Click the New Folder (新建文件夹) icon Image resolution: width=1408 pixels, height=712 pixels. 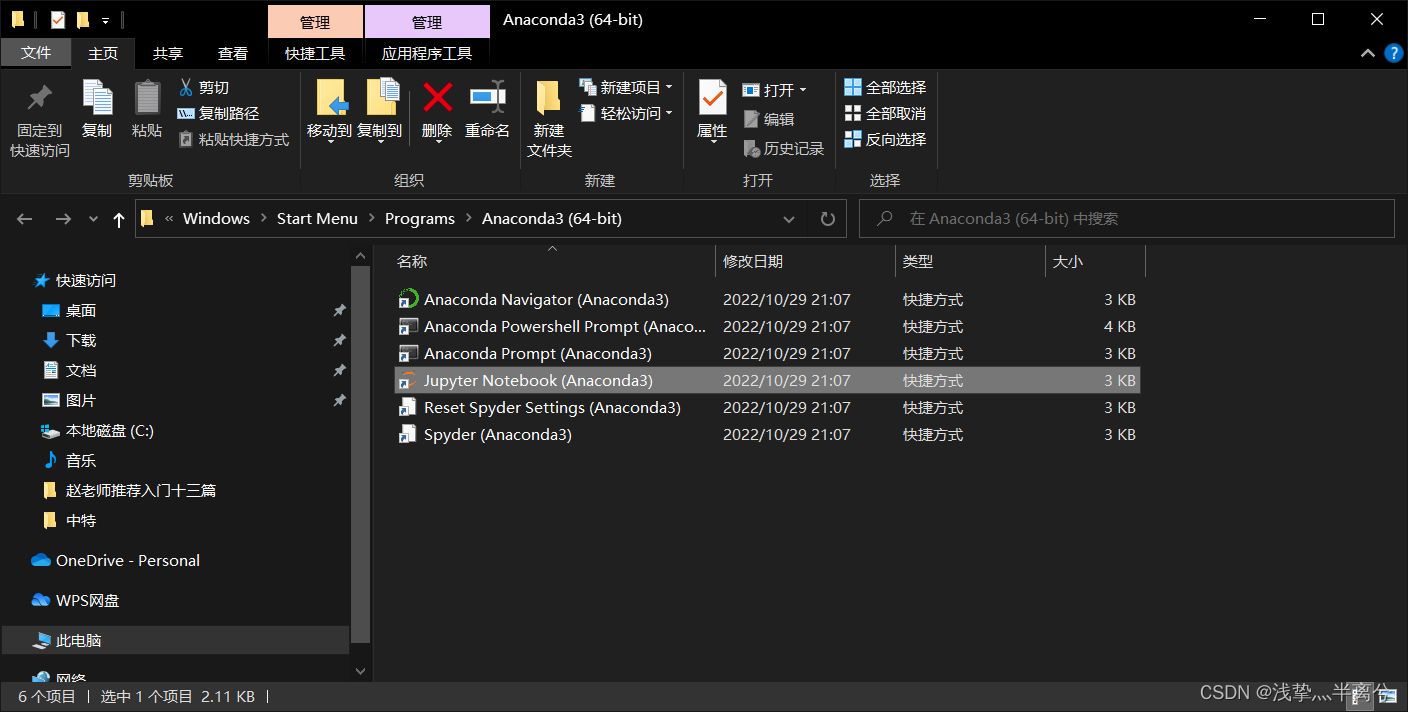pos(548,98)
